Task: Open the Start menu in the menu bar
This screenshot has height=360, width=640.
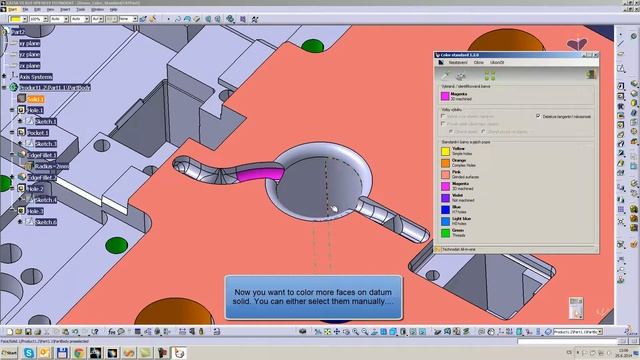Action: (x=13, y=9)
